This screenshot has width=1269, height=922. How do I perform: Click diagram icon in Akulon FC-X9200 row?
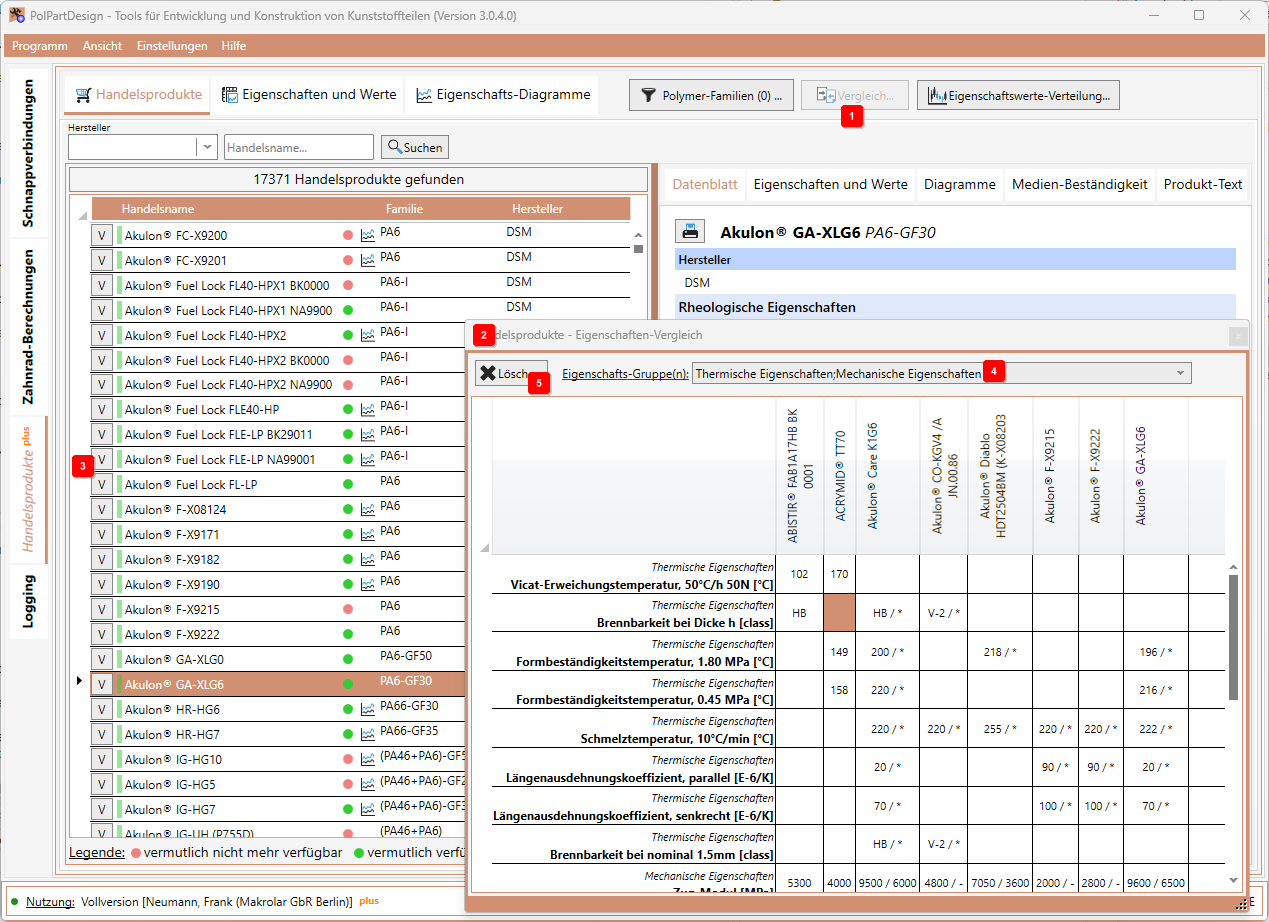click(368, 235)
